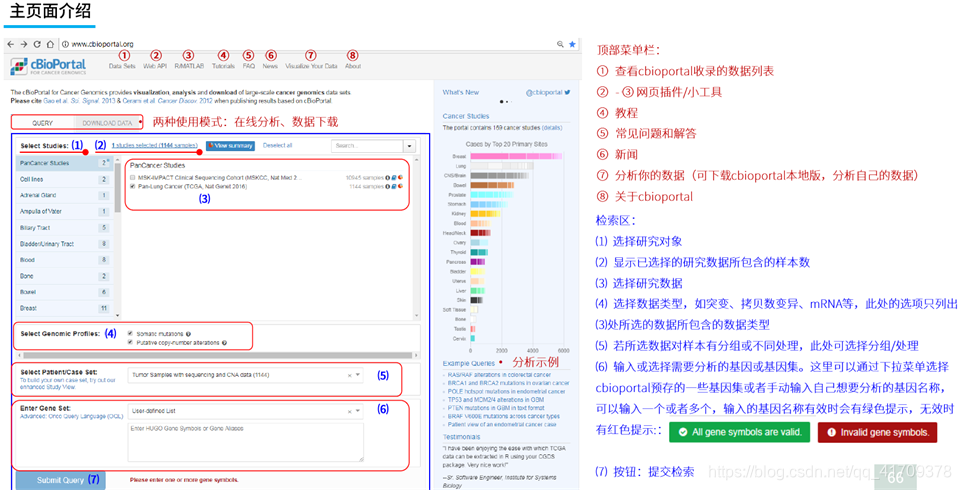Image resolution: width=961 pixels, height=490 pixels.
Task: Open Advanced: Onco Query Language (OQL) link
Action: [72, 416]
